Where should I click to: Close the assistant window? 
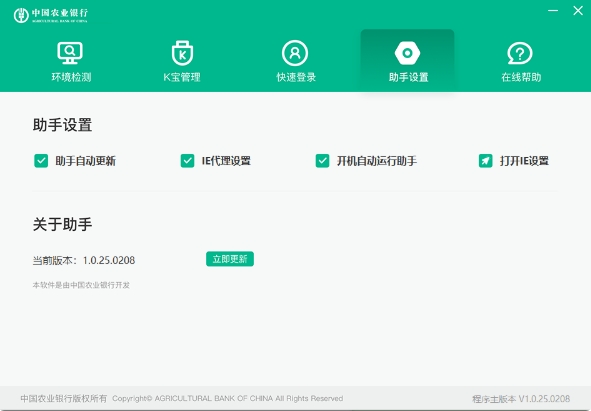(578, 11)
